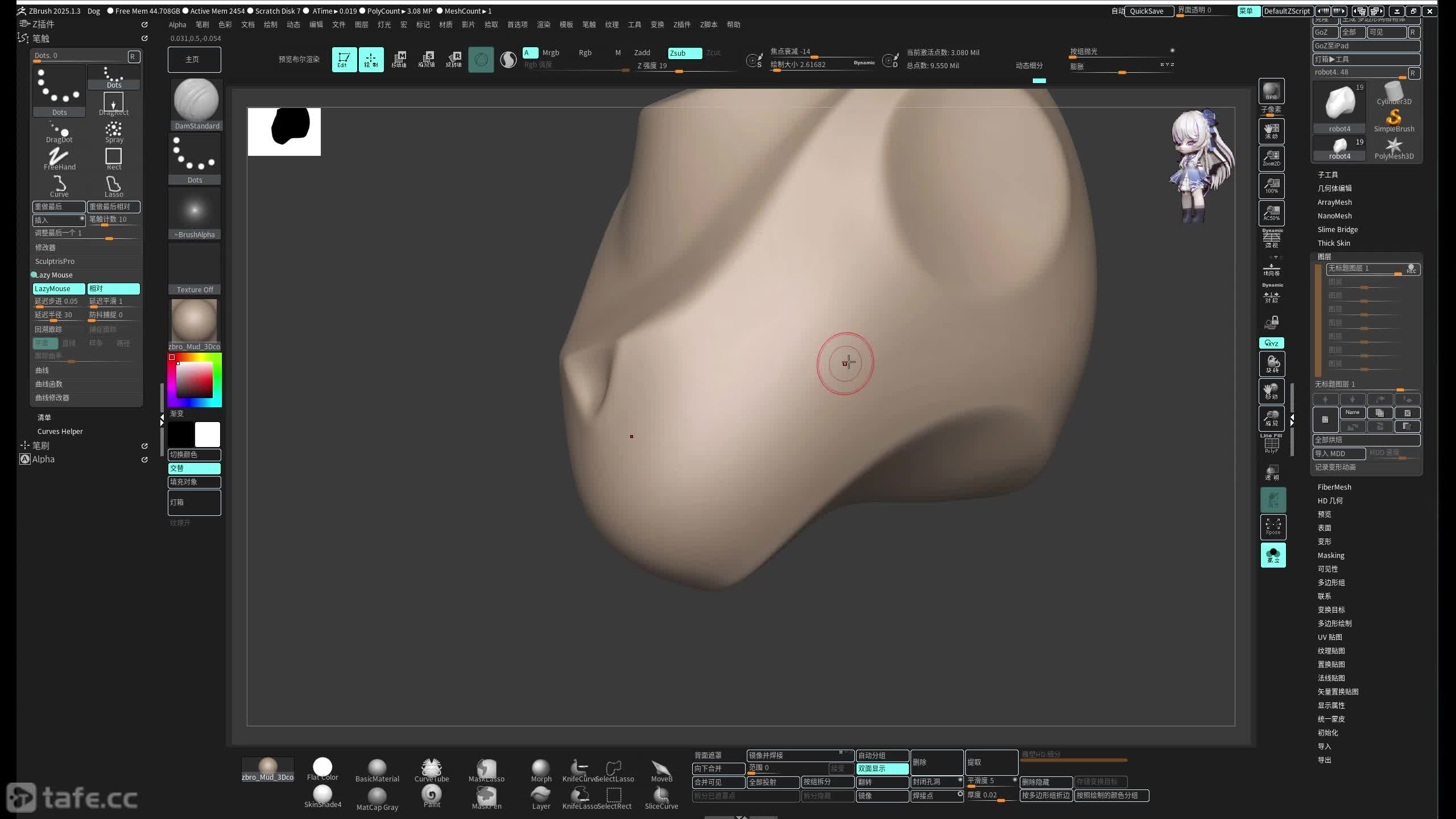This screenshot has height=819, width=1456.
Task: Click the Xpose icon
Action: [1273, 527]
